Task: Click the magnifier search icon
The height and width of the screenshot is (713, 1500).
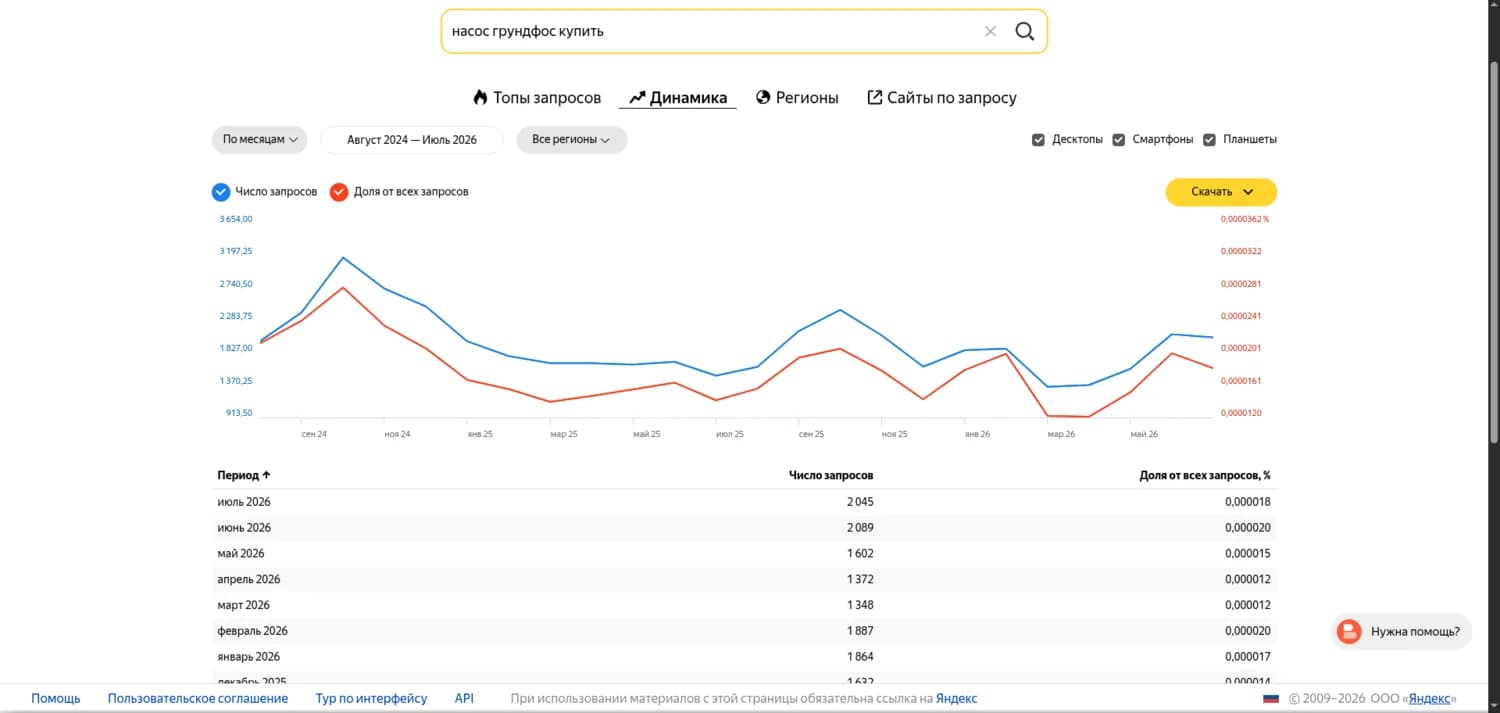Action: click(x=1024, y=31)
